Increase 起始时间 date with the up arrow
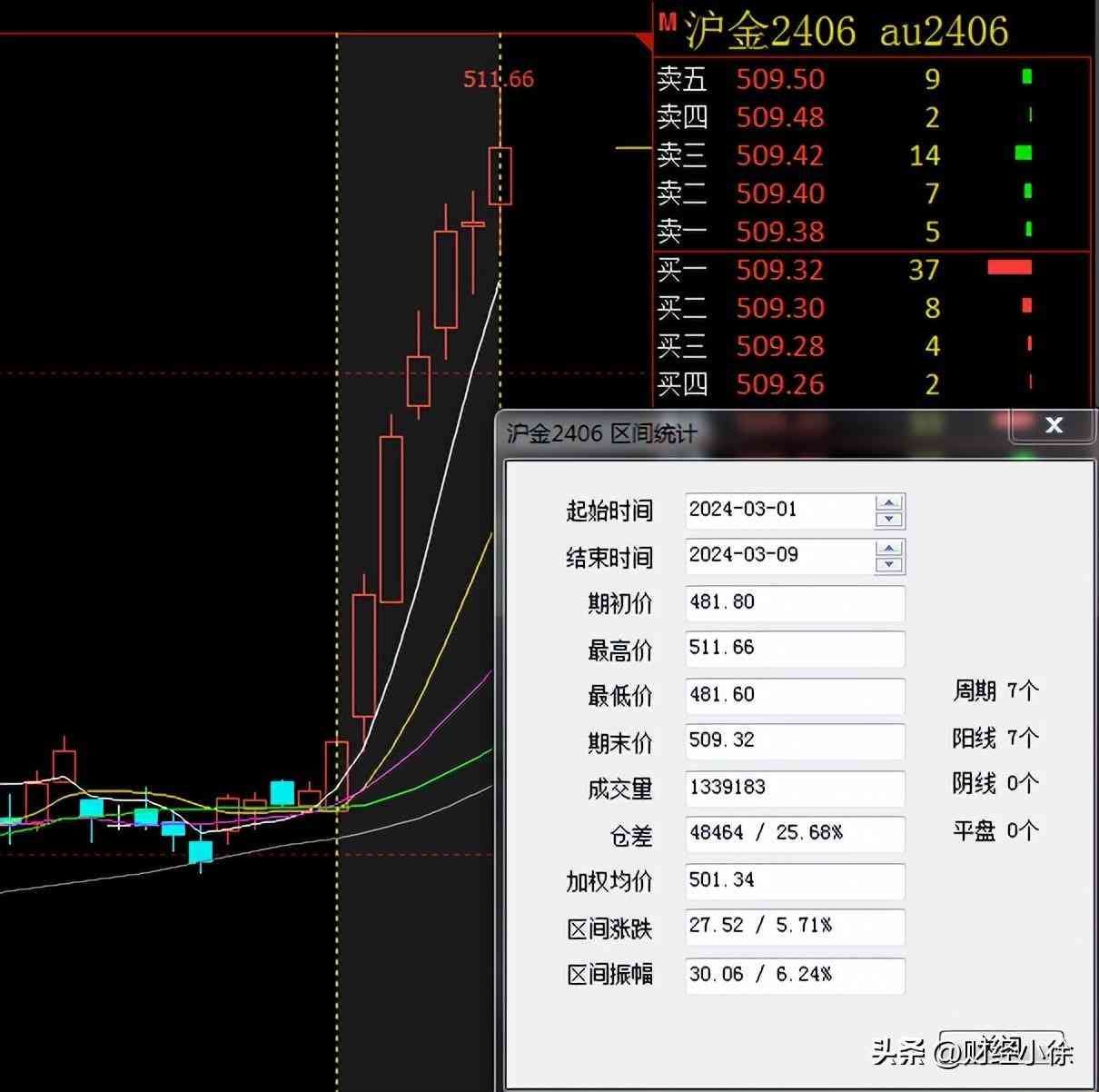The width and height of the screenshot is (1099, 1092). tap(889, 502)
